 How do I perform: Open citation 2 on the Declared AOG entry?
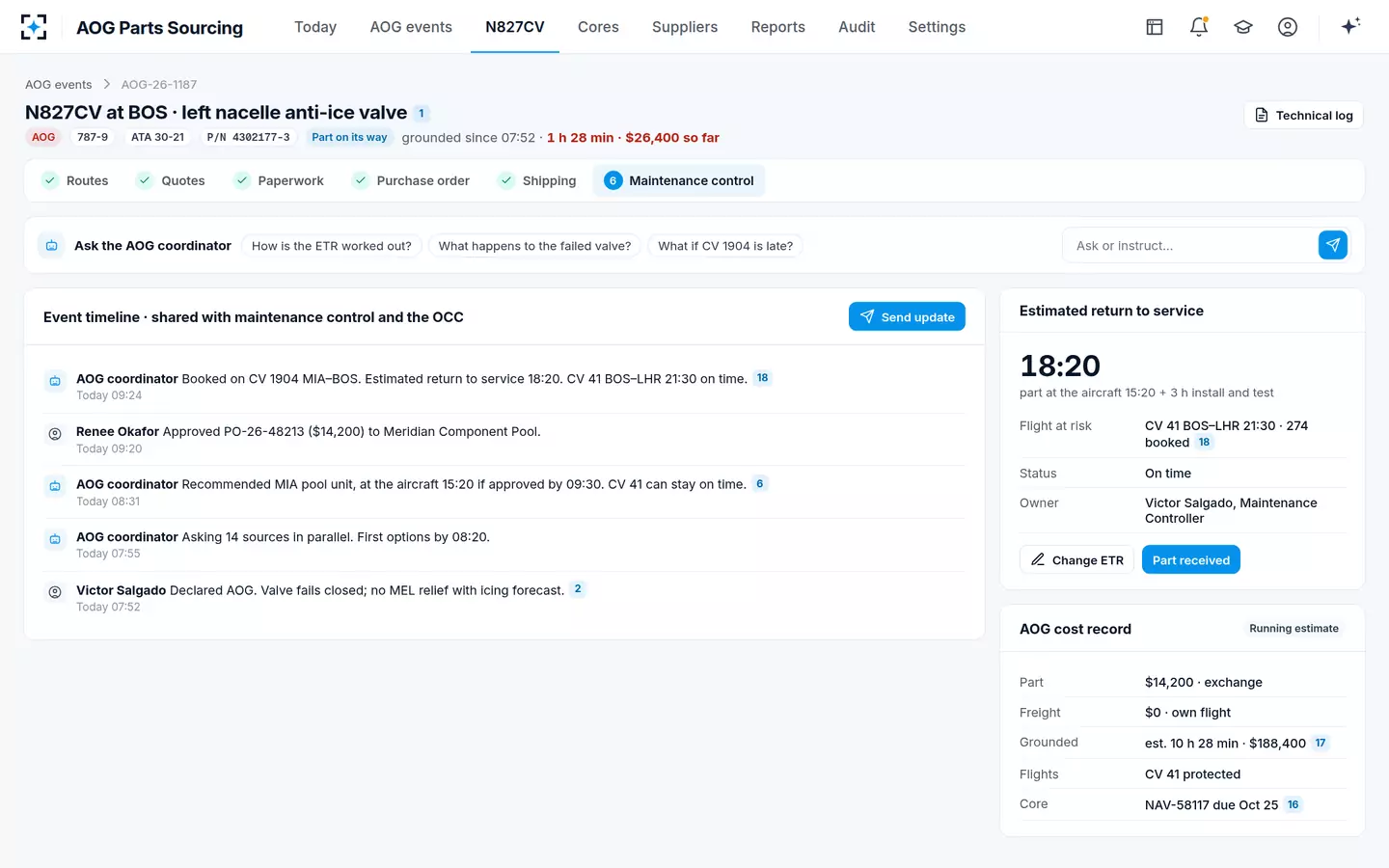coord(578,589)
